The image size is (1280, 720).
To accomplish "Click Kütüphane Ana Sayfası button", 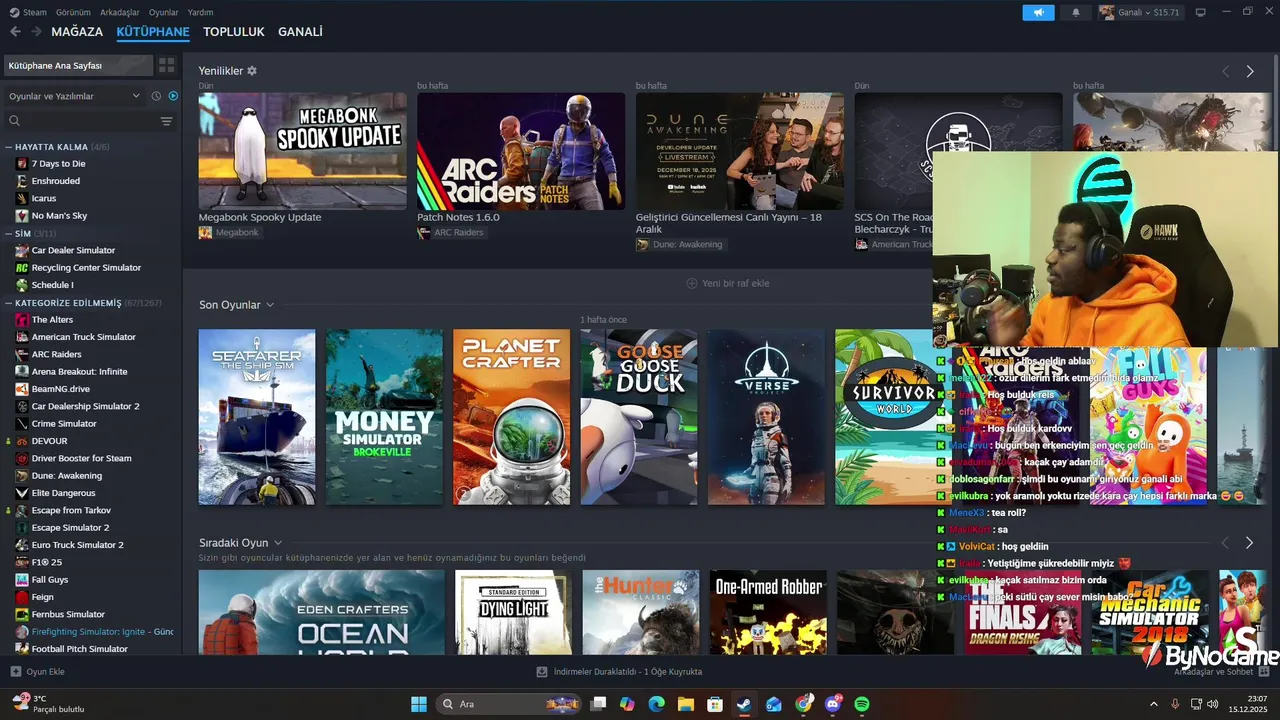I will click(78, 65).
